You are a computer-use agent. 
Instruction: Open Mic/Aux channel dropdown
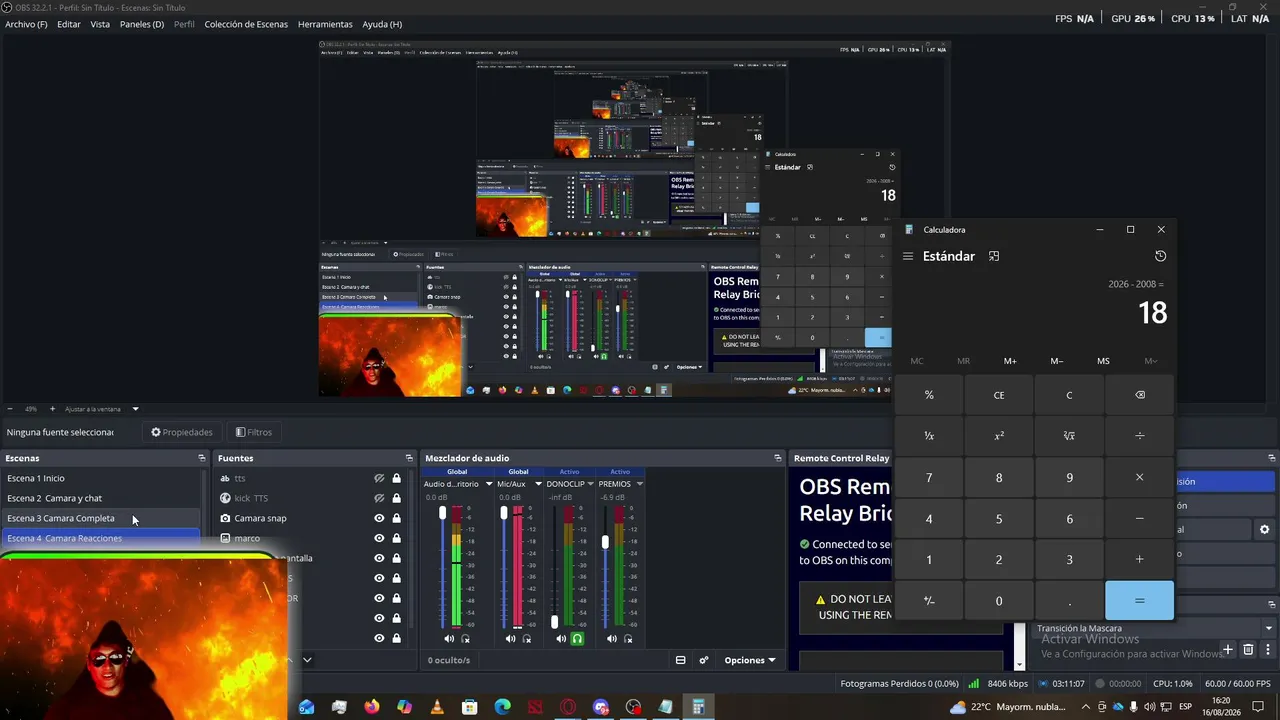pos(539,484)
